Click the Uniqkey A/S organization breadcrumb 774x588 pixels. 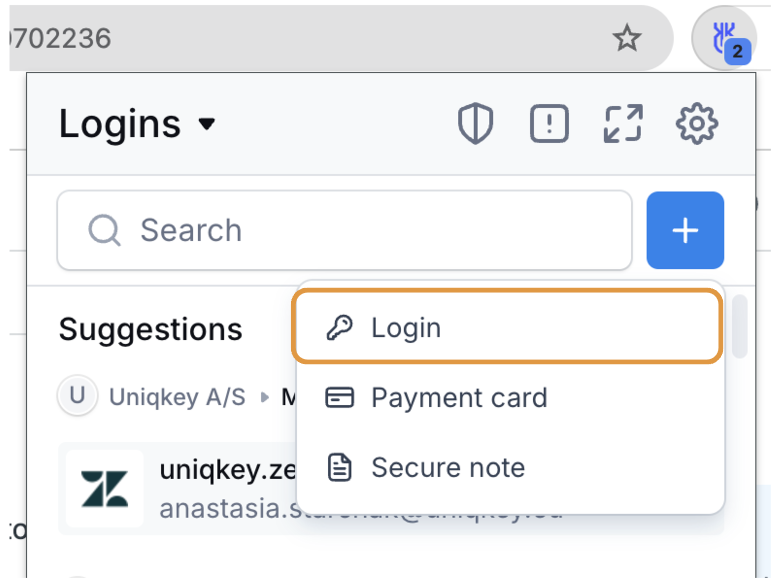177,396
